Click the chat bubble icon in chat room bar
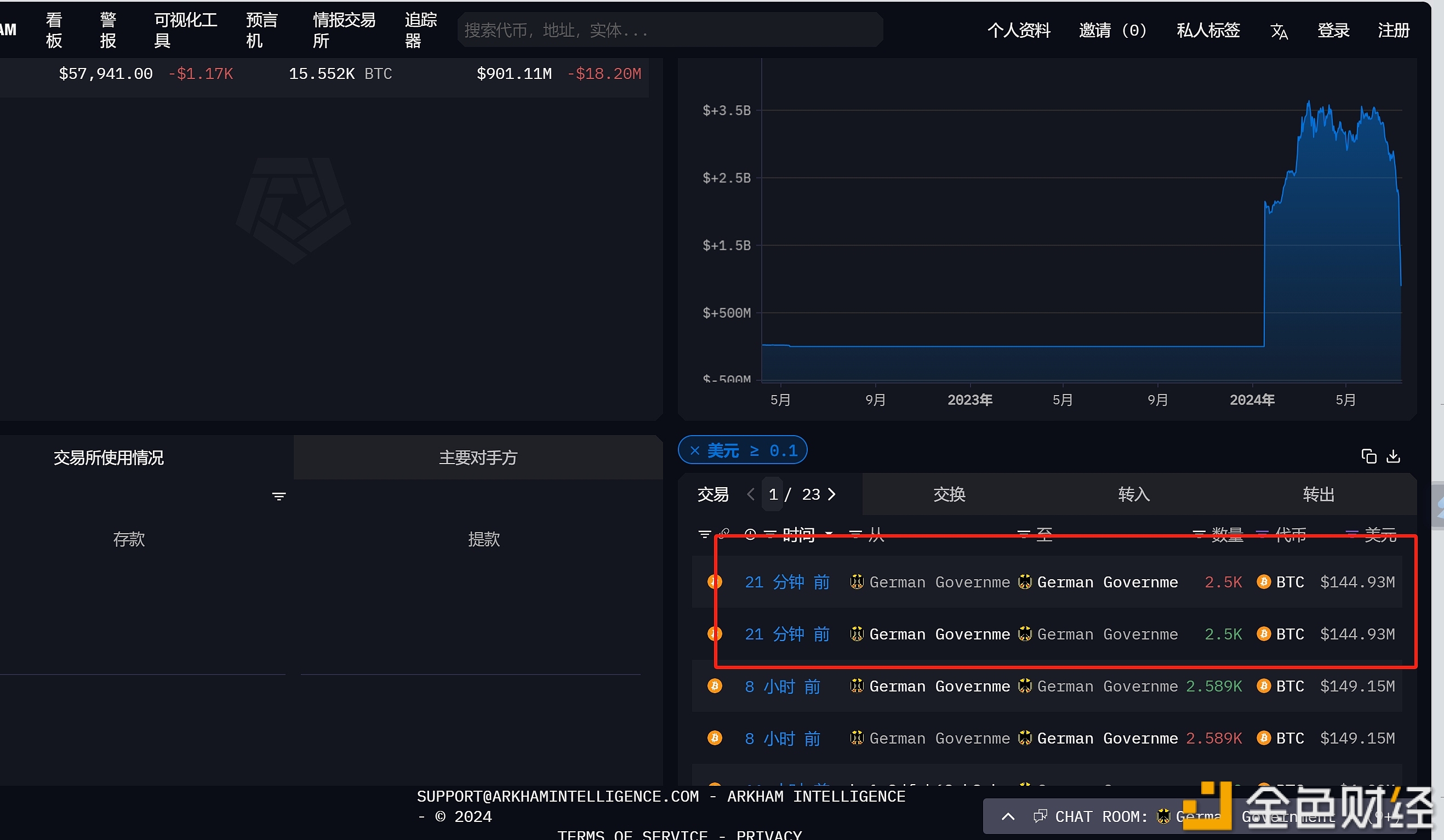This screenshot has width=1444, height=840. point(1040,816)
